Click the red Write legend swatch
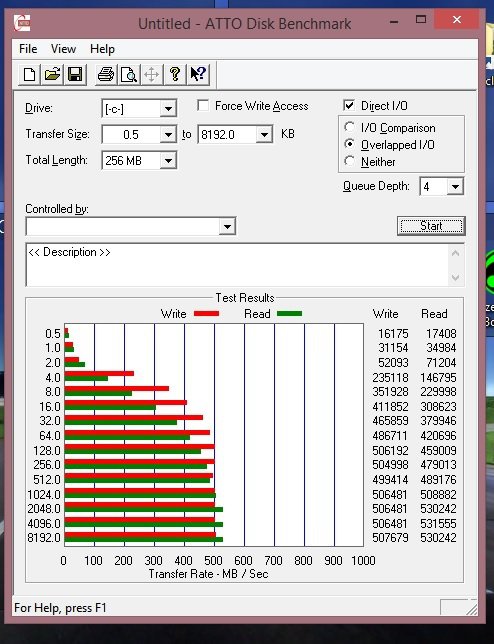 (207, 313)
